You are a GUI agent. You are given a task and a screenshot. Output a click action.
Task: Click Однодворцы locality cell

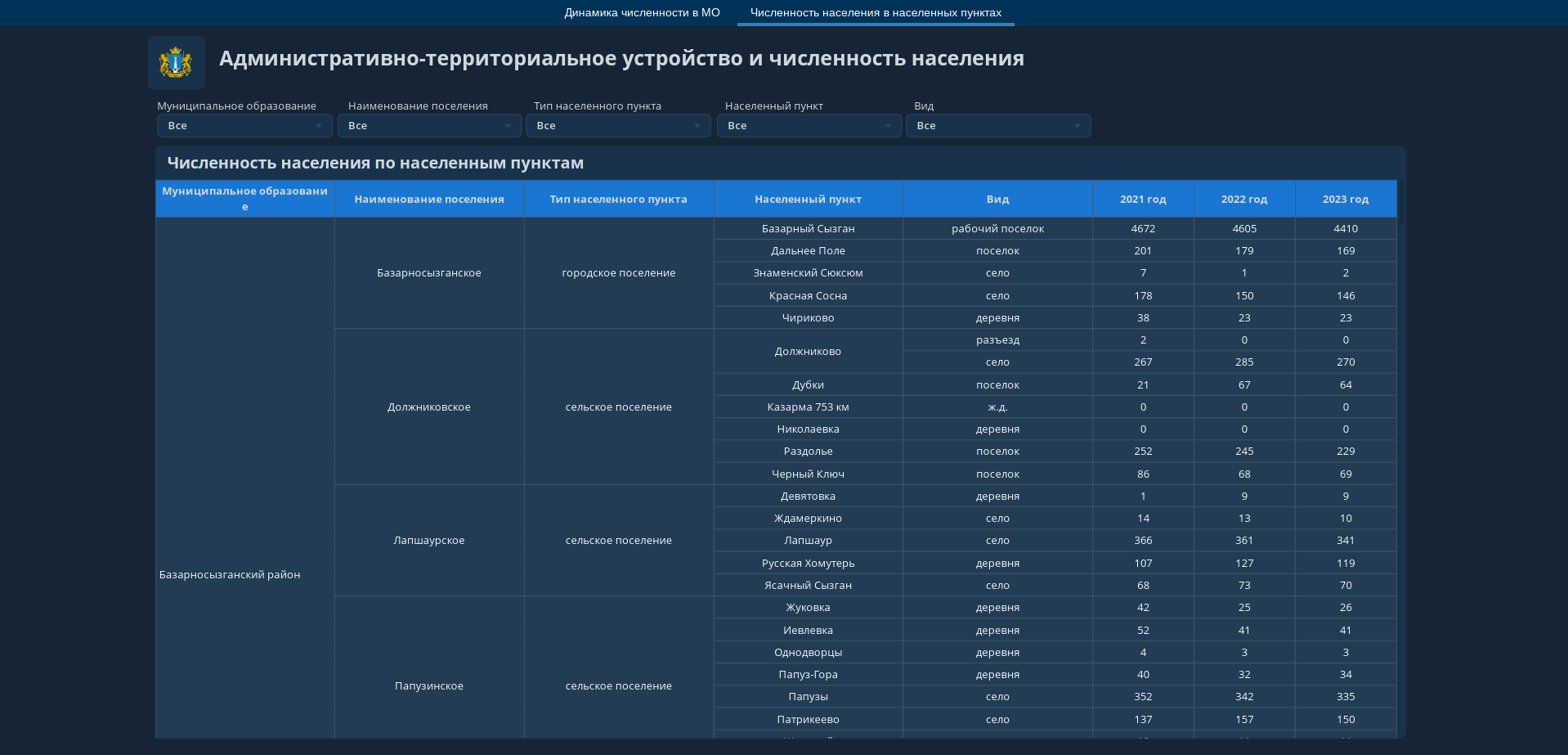(x=809, y=652)
